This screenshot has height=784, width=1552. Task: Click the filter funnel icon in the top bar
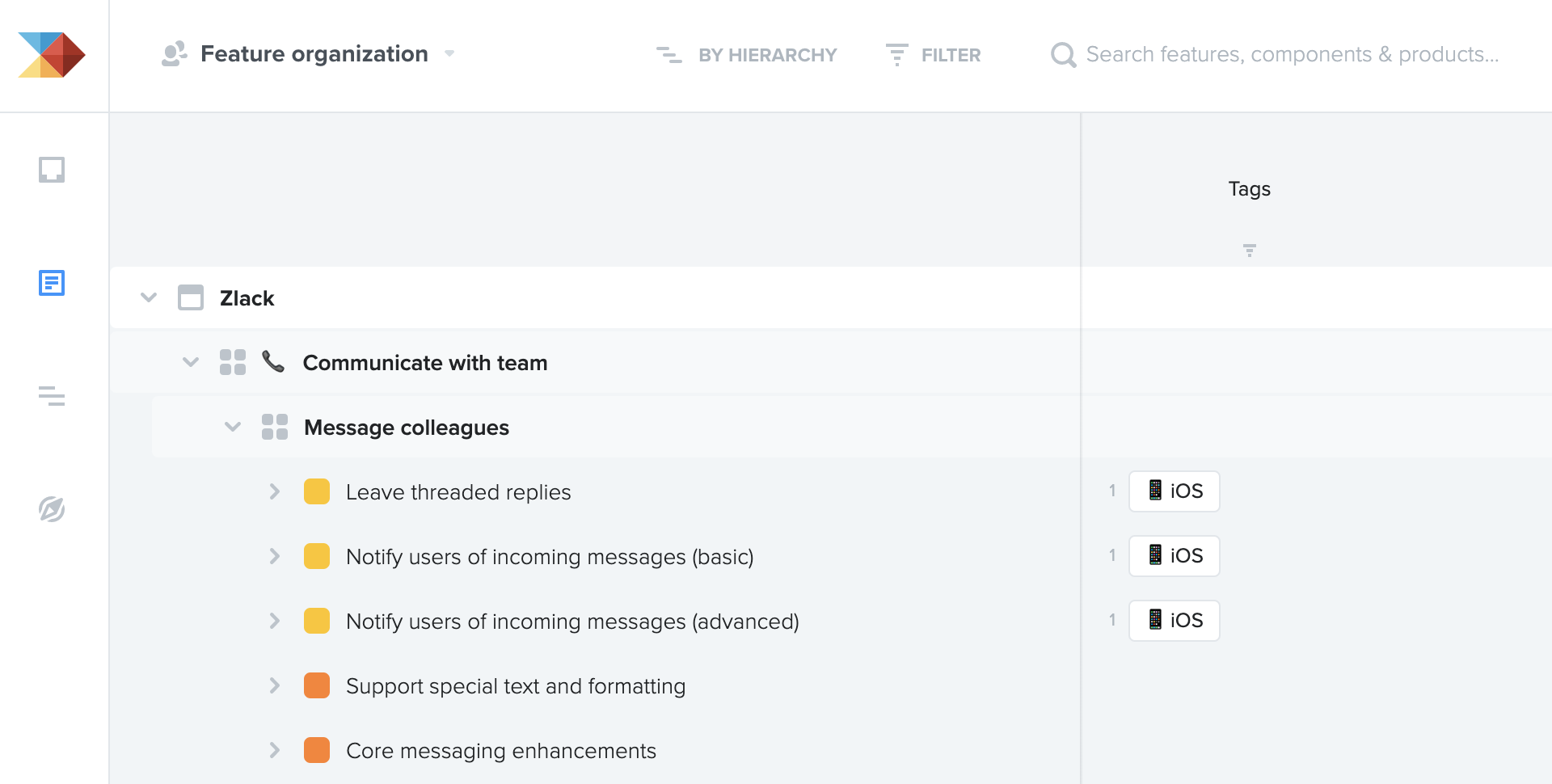click(x=897, y=55)
